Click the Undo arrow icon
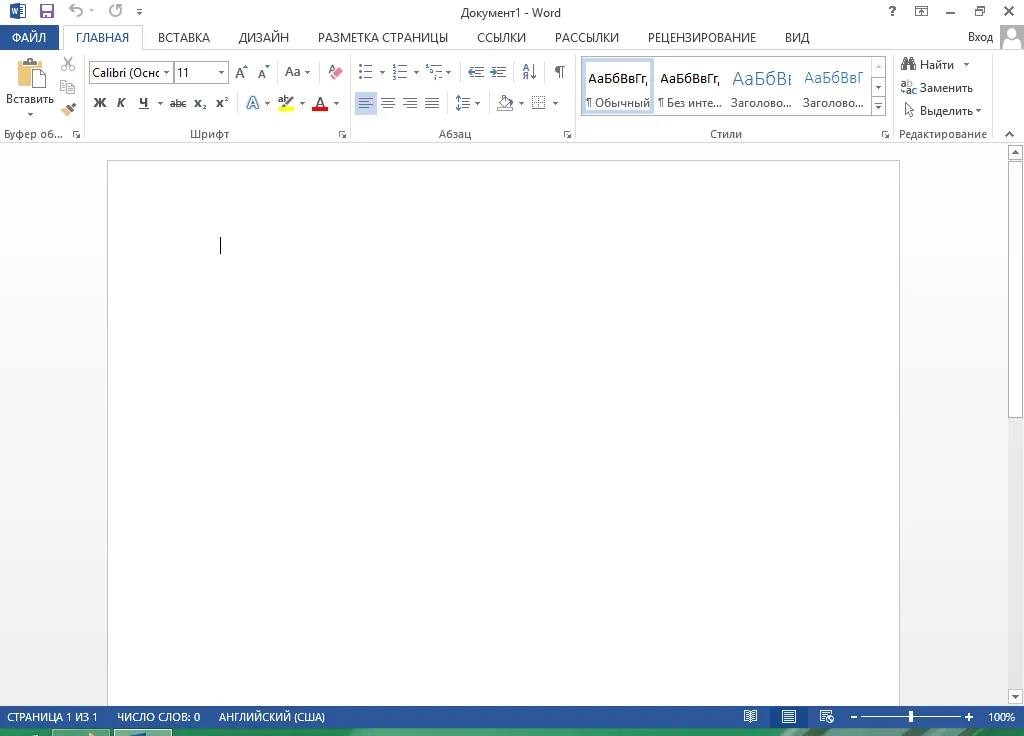 [76, 10]
